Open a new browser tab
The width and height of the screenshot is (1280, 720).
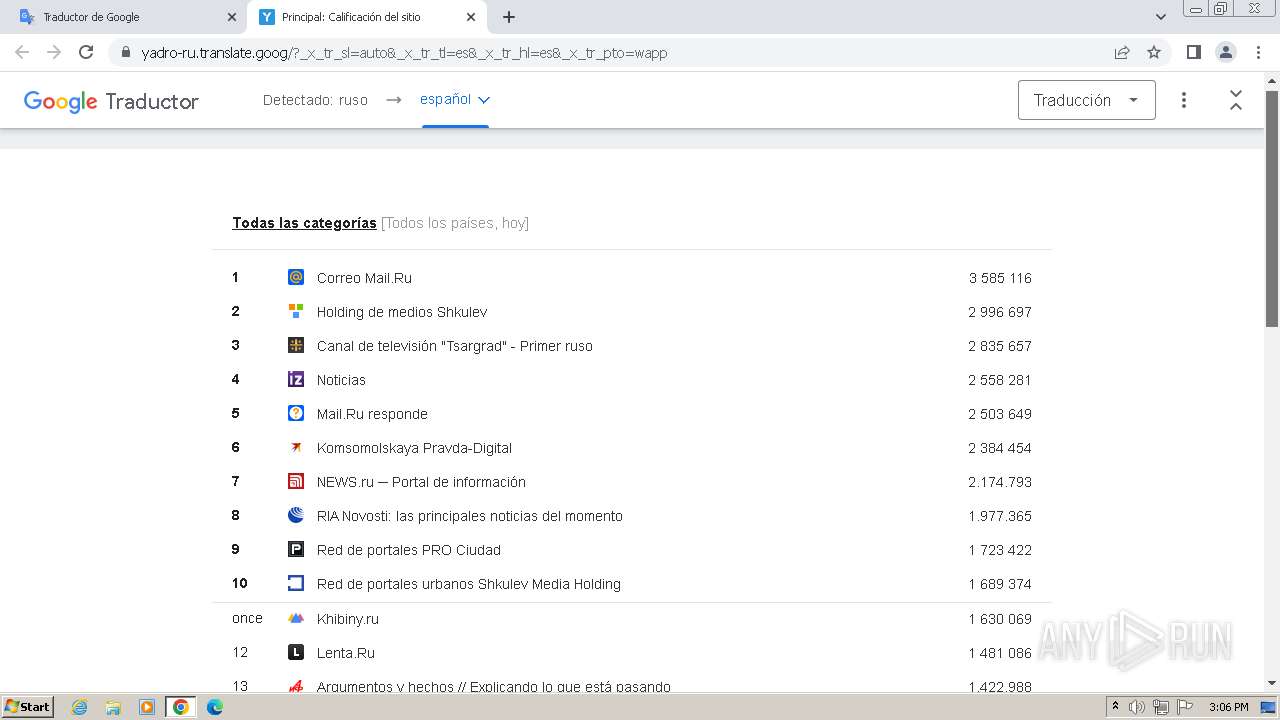point(509,17)
